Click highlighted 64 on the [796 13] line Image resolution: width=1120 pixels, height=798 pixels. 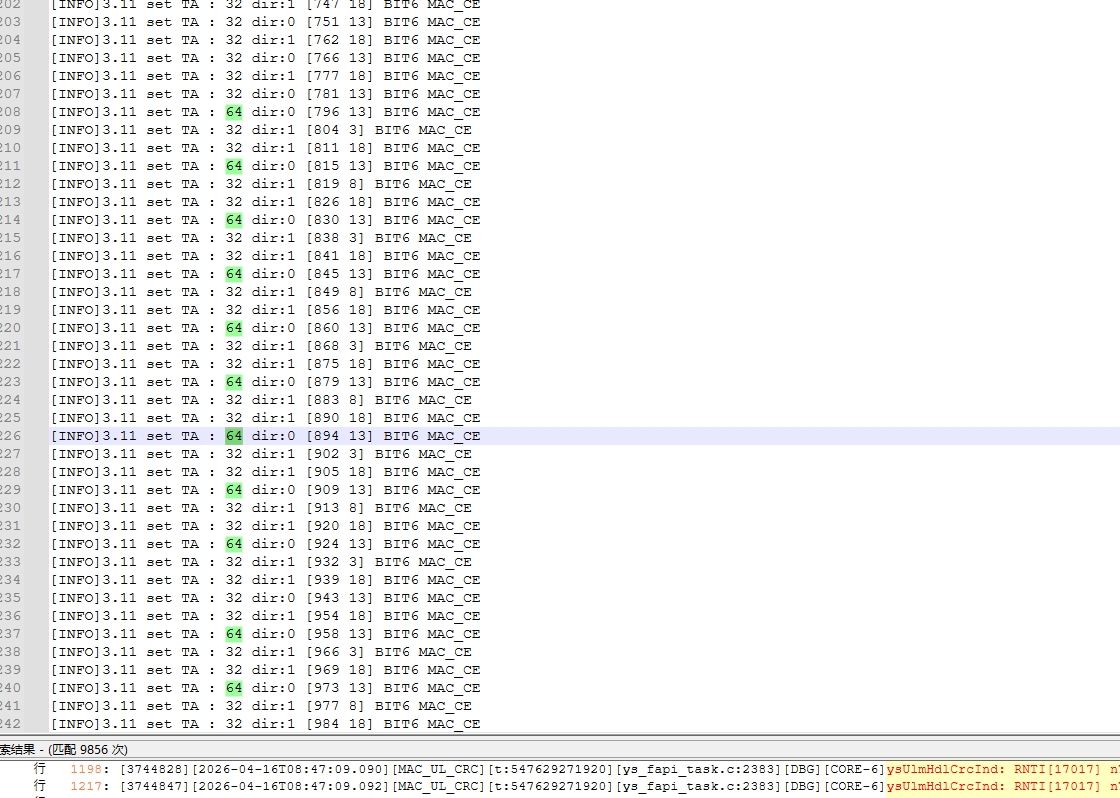(x=234, y=112)
